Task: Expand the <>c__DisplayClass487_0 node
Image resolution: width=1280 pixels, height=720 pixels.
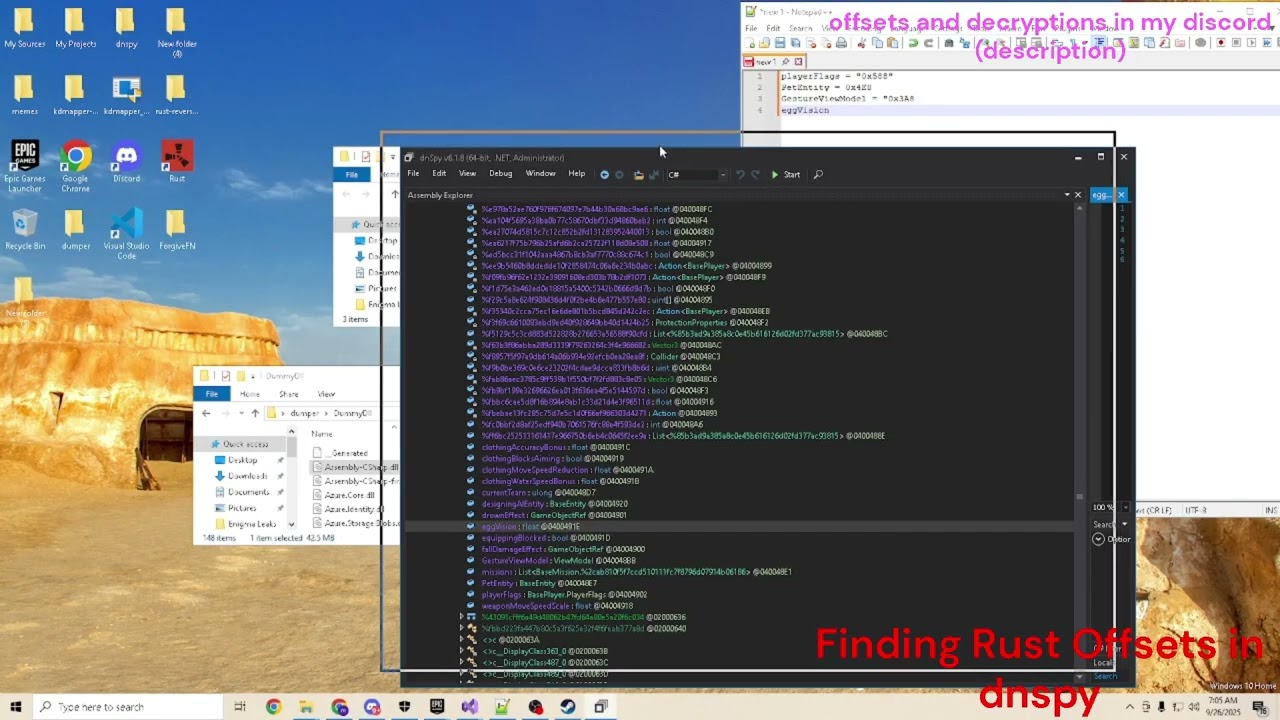Action: pos(462,663)
